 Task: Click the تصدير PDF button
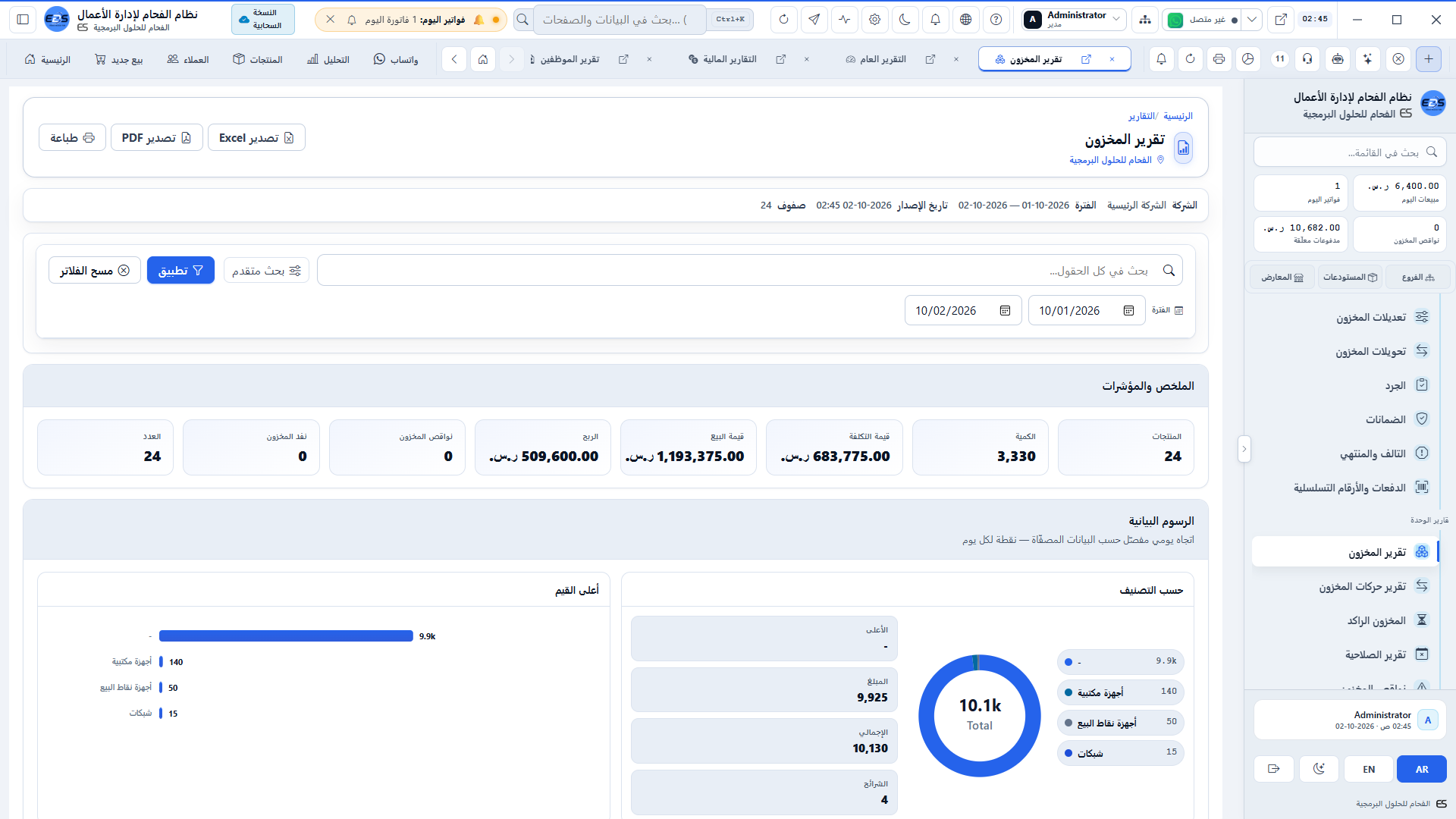coord(157,137)
